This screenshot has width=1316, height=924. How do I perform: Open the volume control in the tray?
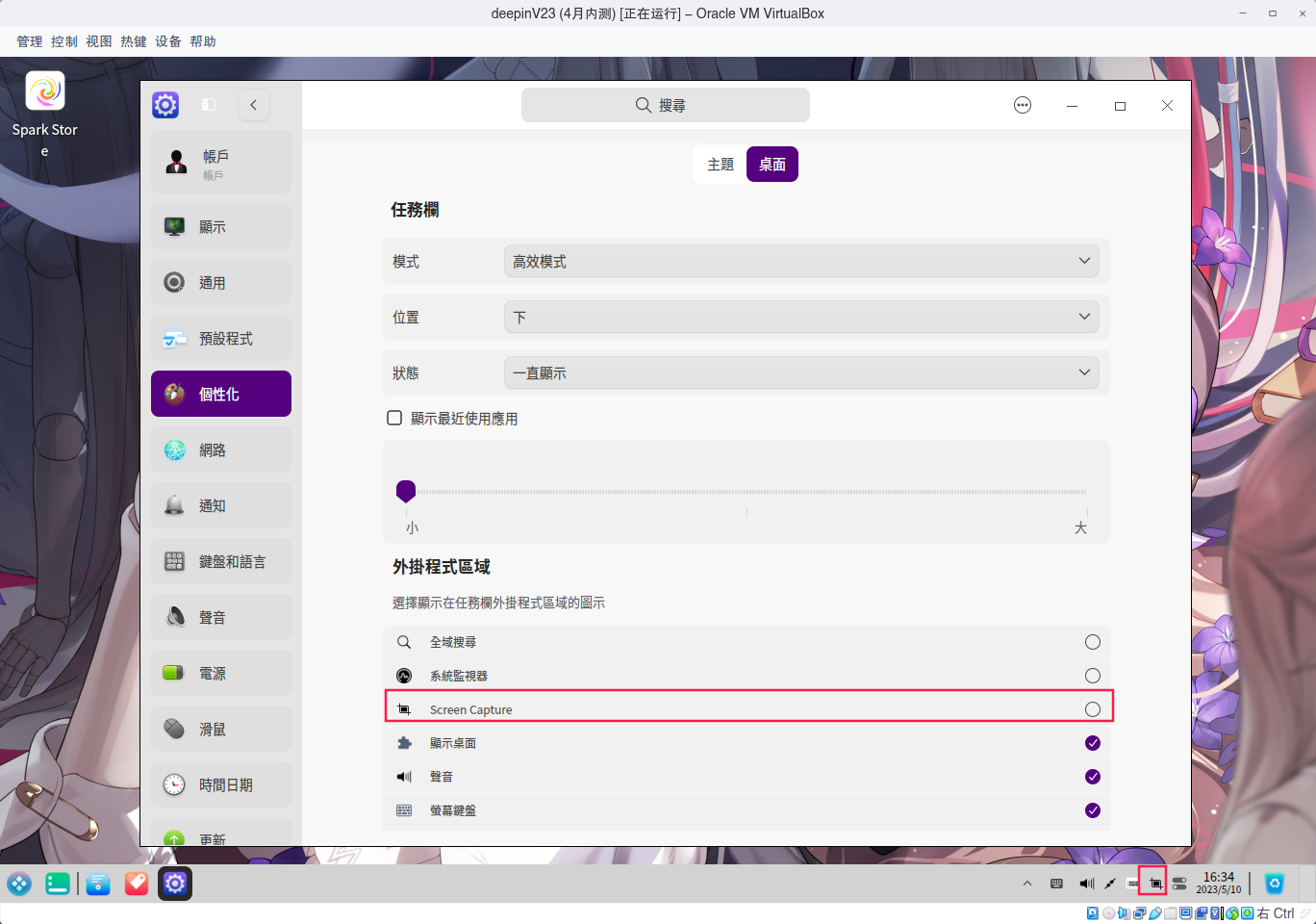1086,883
